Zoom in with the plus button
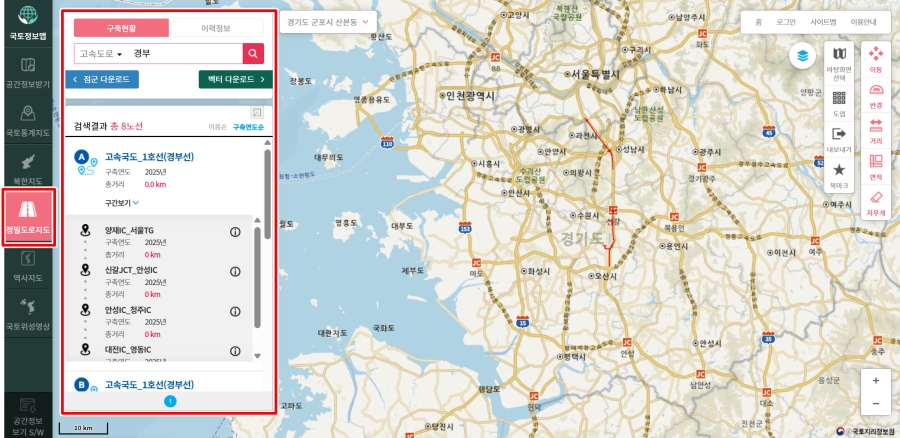Viewport: 900px width, 438px height. [876, 381]
